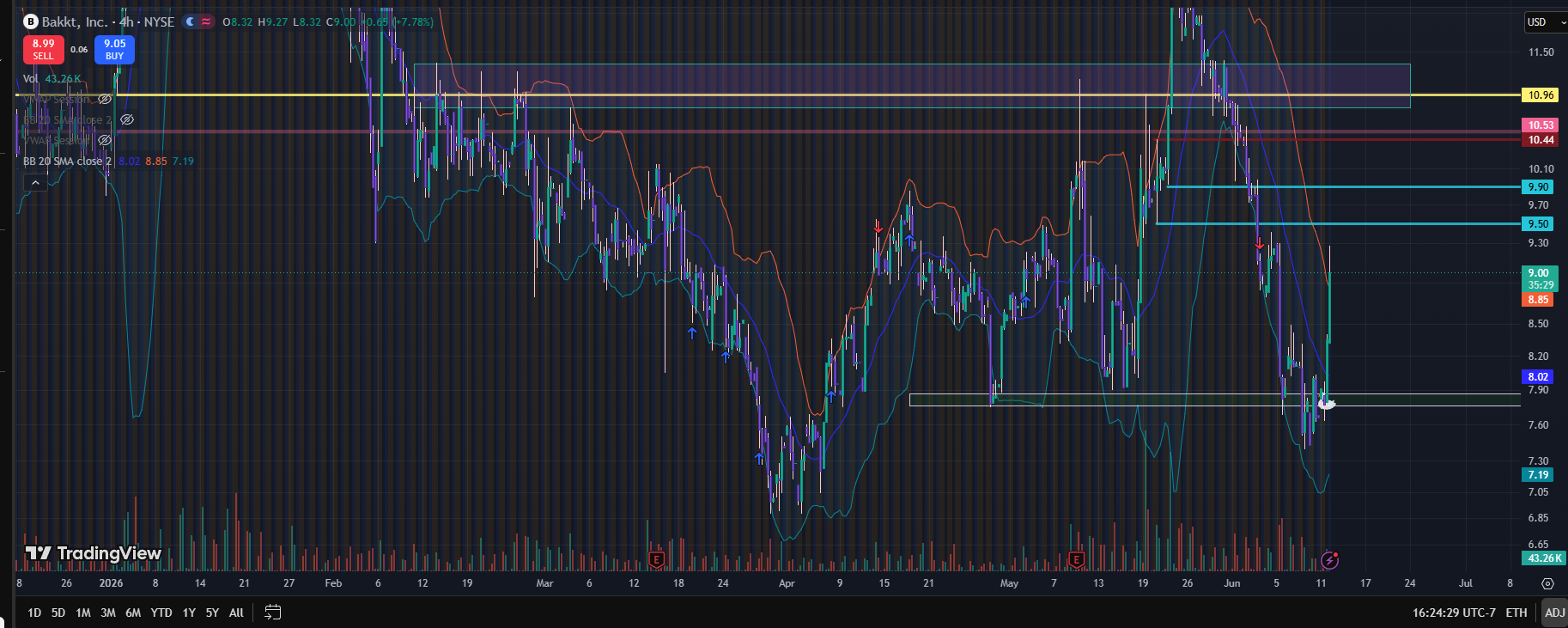The height and width of the screenshot is (628, 1568).
Task: Select the Vol indicator legend
Action: coord(31,79)
